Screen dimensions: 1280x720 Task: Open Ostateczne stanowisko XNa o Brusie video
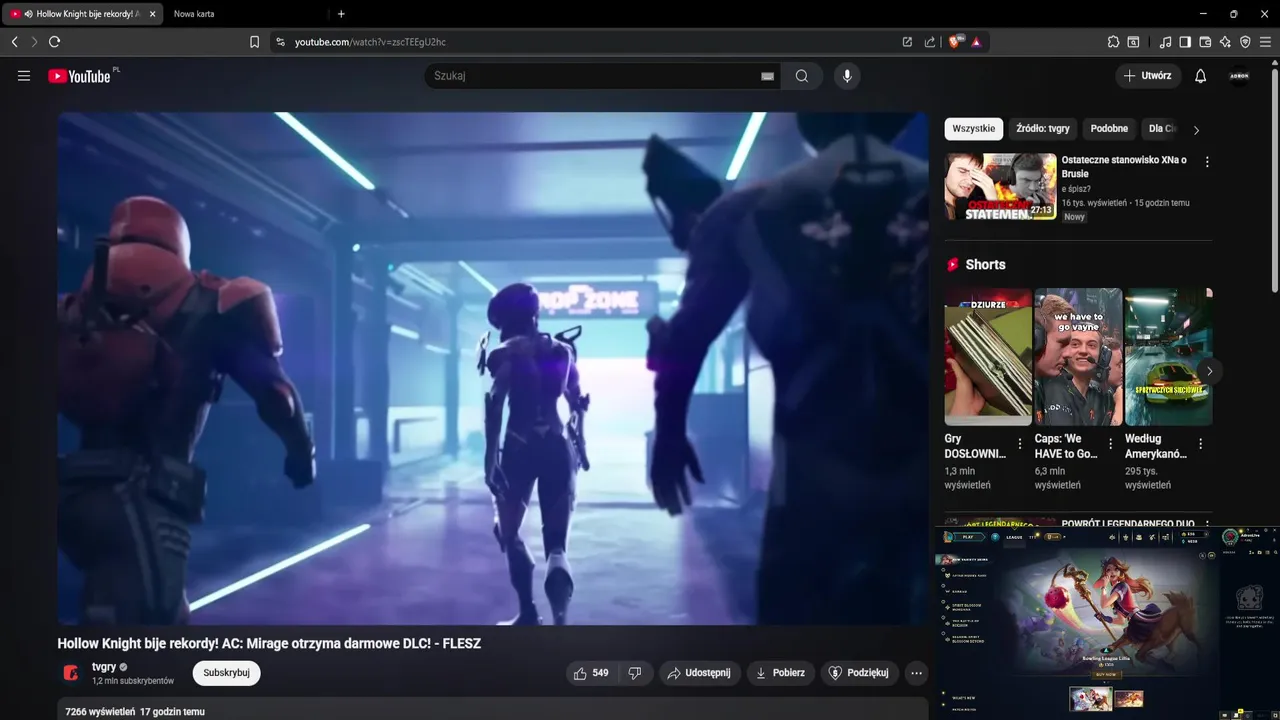[1124, 167]
